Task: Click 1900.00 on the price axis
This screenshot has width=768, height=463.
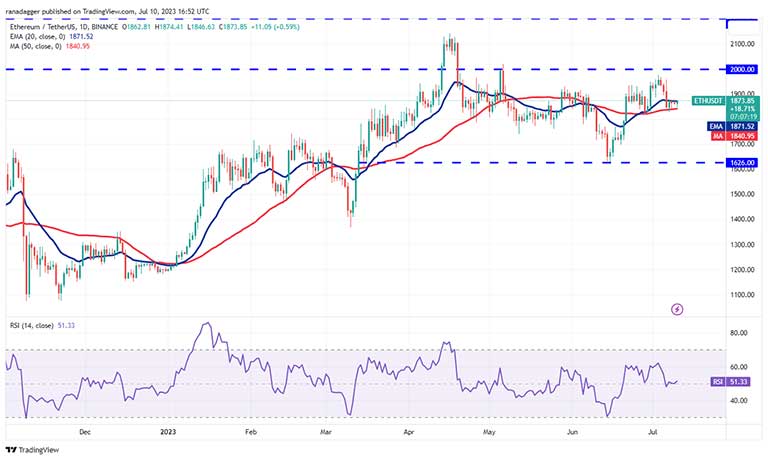Action: click(742, 93)
